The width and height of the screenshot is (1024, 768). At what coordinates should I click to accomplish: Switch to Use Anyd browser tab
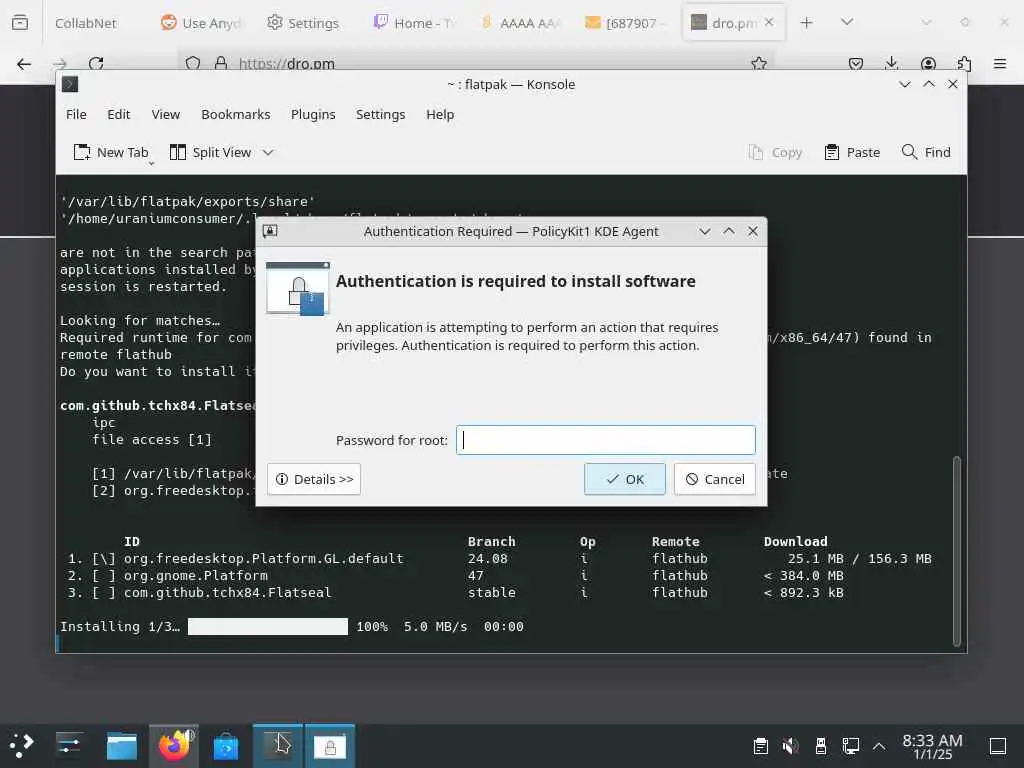point(201,23)
